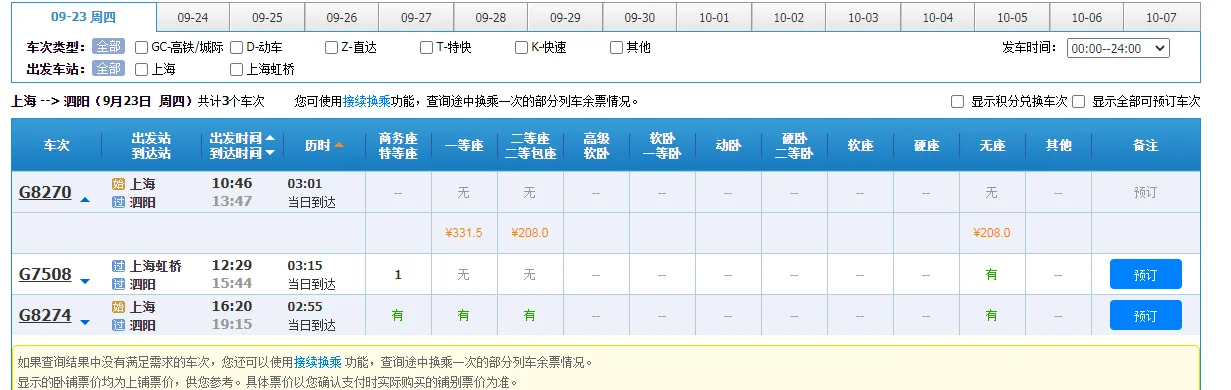Expand G8274 price details arrow
This screenshot has width=1231, height=390.
pos(85,322)
